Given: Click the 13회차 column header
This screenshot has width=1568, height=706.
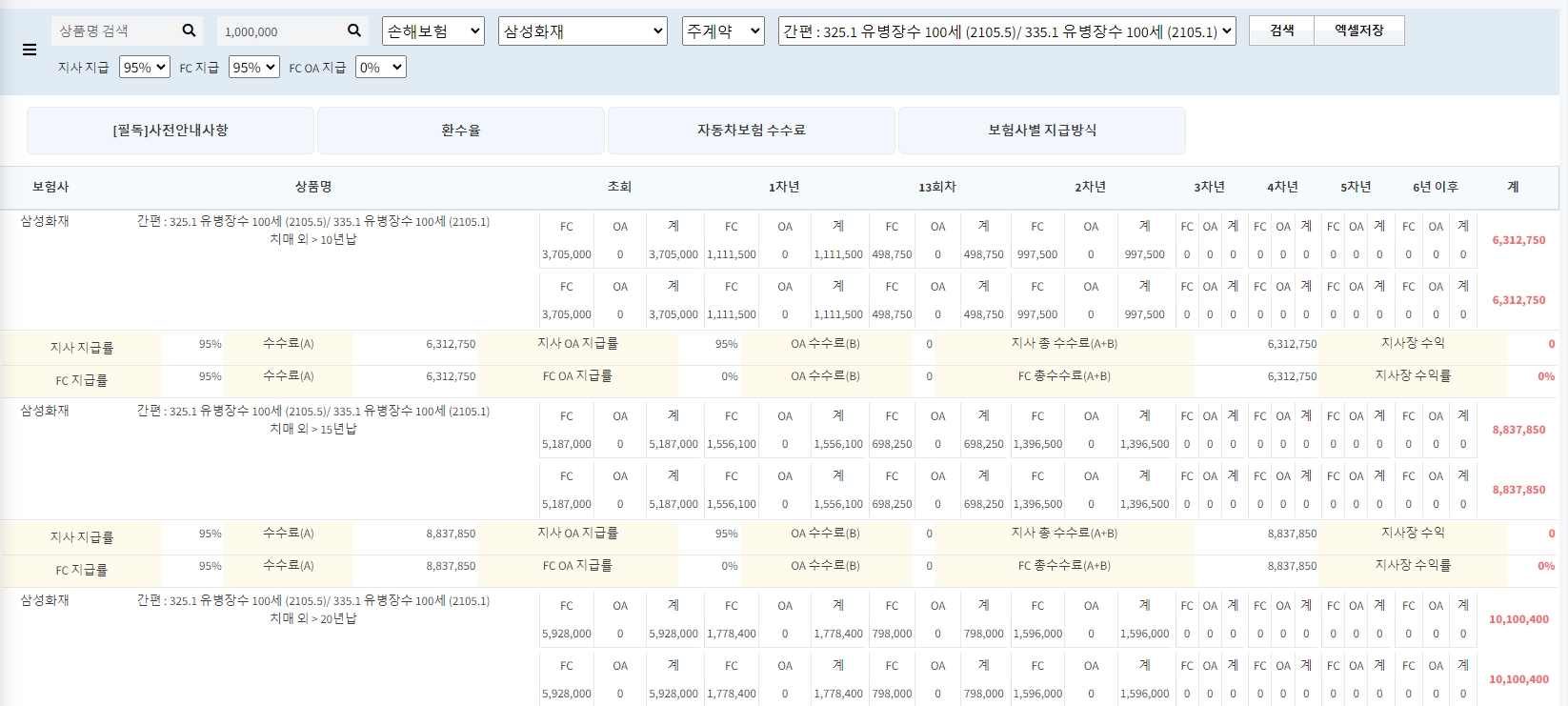Looking at the screenshot, I should 937,187.
